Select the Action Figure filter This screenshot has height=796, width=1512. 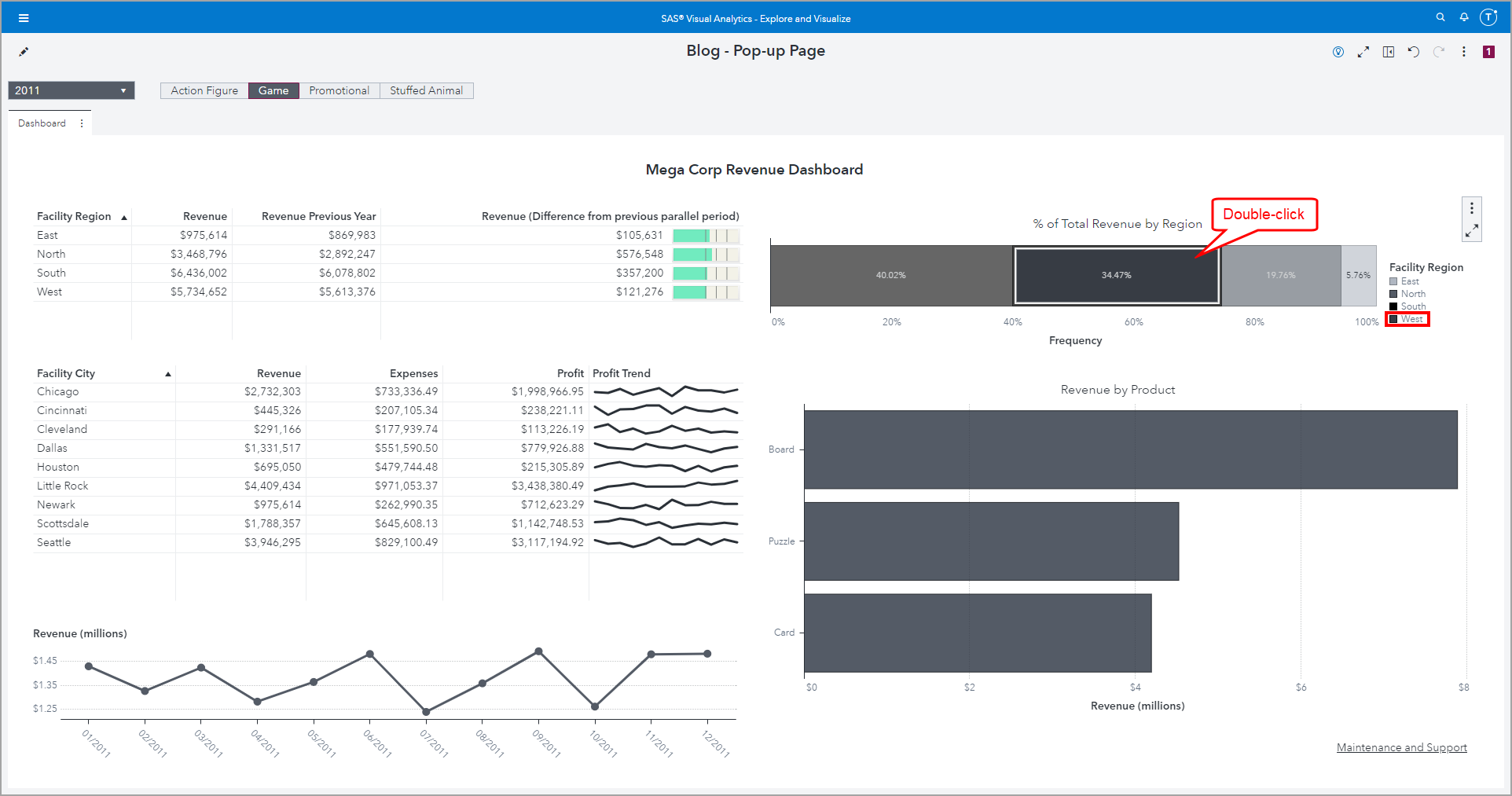coord(204,90)
